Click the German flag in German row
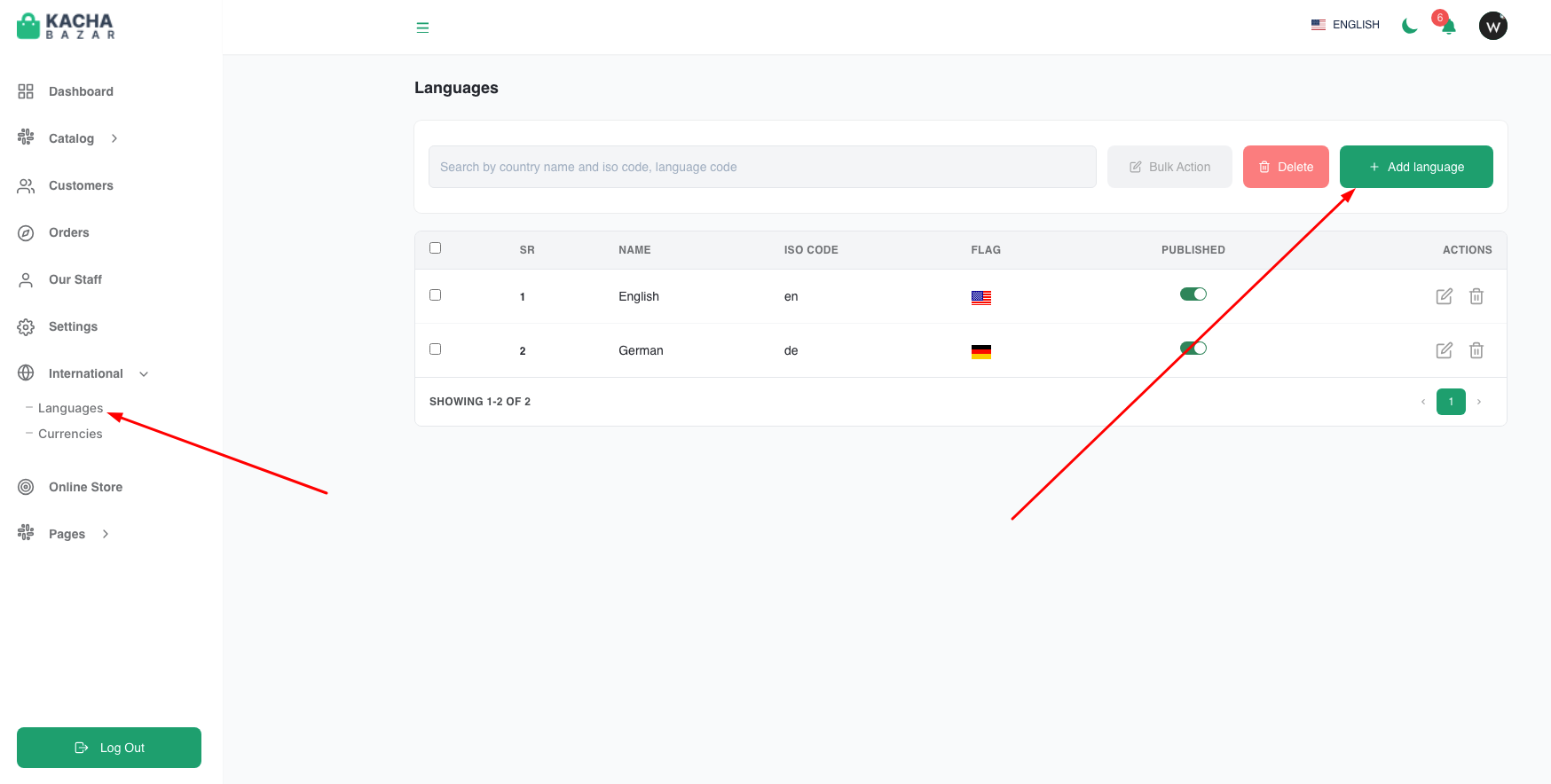 pos(981,352)
